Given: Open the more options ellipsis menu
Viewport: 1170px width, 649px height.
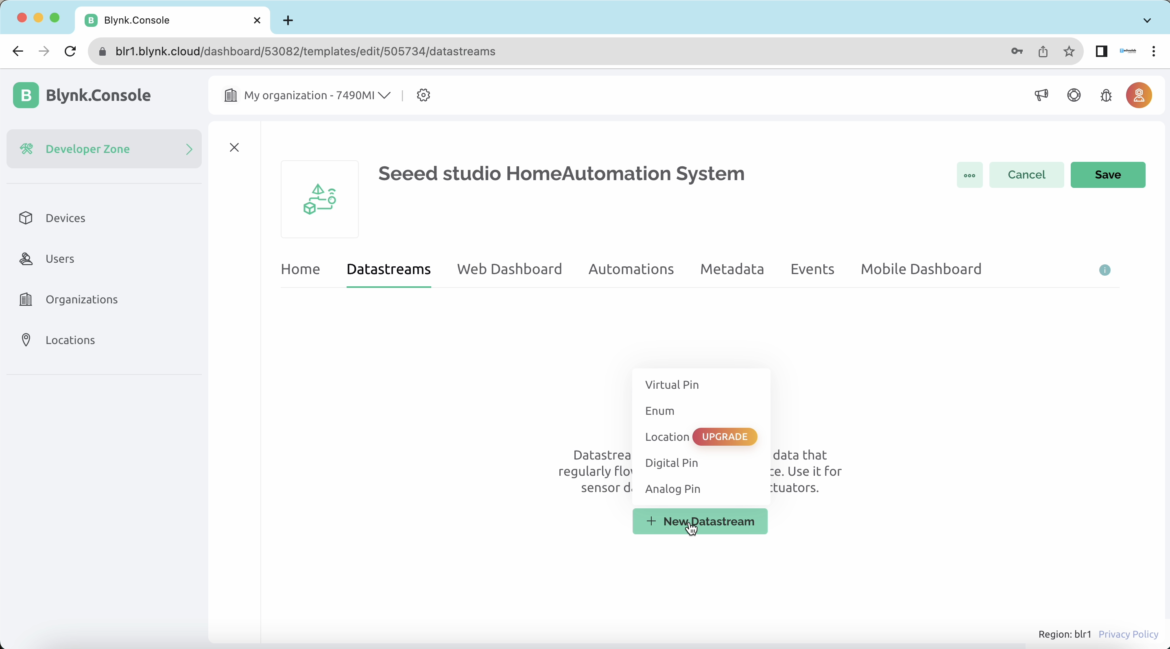Looking at the screenshot, I should pos(969,174).
